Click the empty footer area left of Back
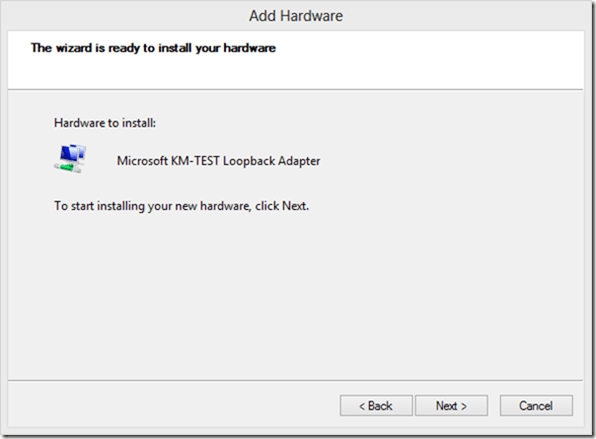 tap(173, 406)
